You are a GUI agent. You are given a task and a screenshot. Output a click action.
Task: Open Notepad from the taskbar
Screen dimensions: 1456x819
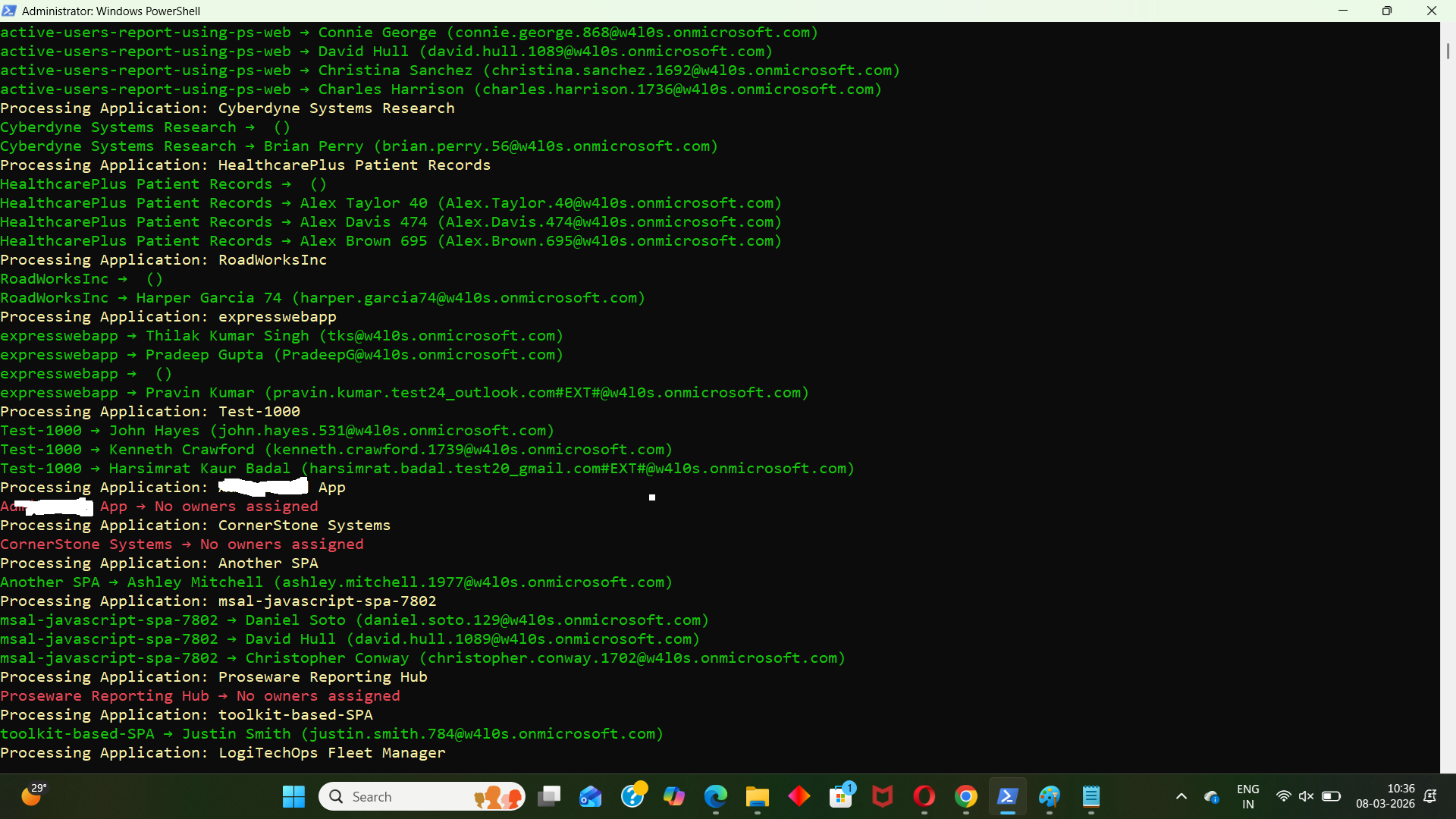pos(1090,796)
